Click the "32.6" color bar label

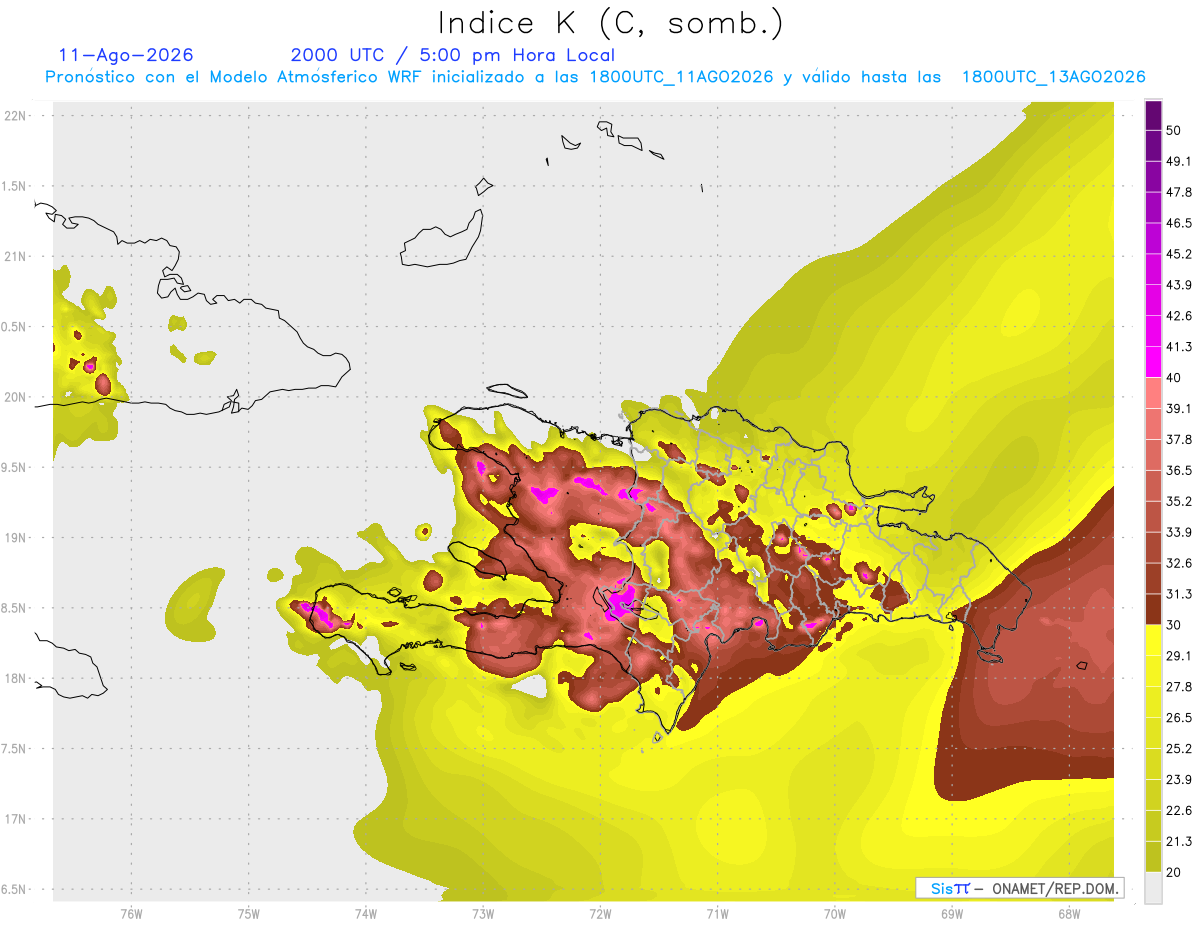pos(1178,563)
